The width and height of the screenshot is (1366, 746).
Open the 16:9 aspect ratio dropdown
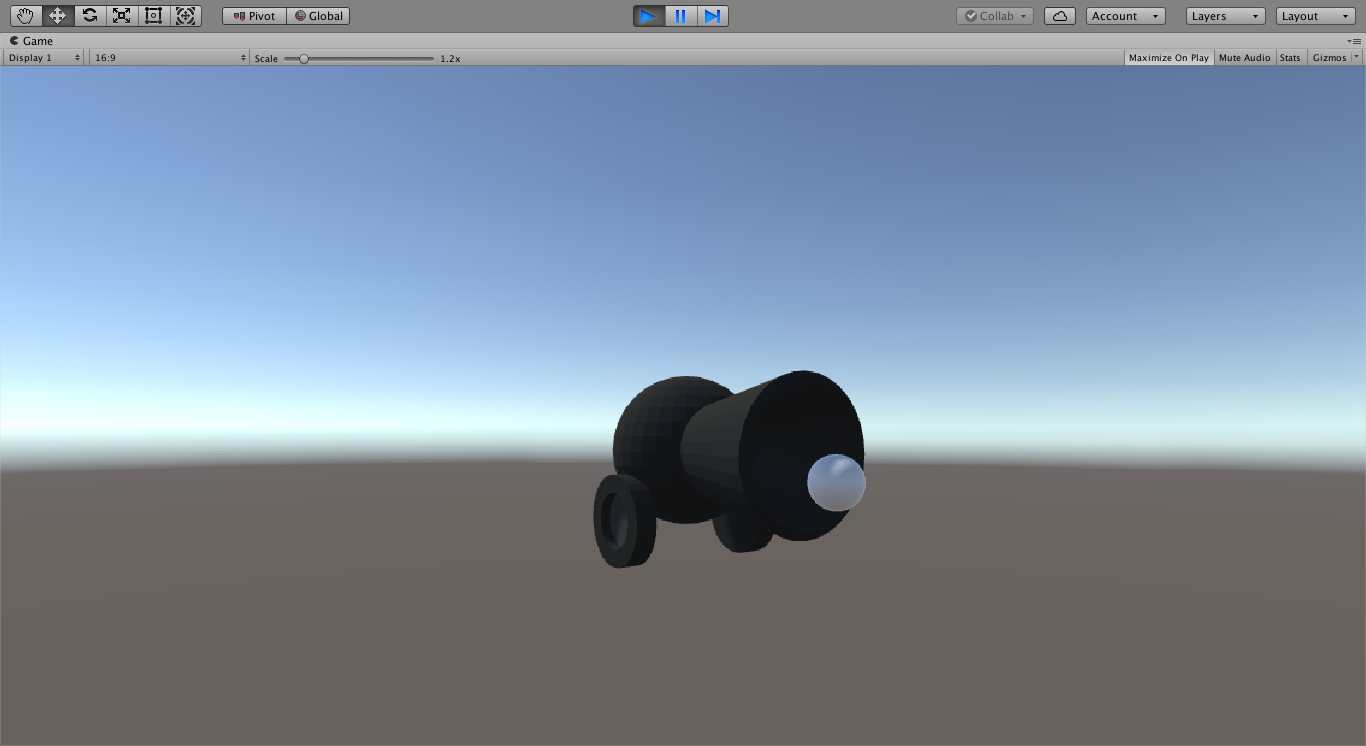[x=169, y=58]
